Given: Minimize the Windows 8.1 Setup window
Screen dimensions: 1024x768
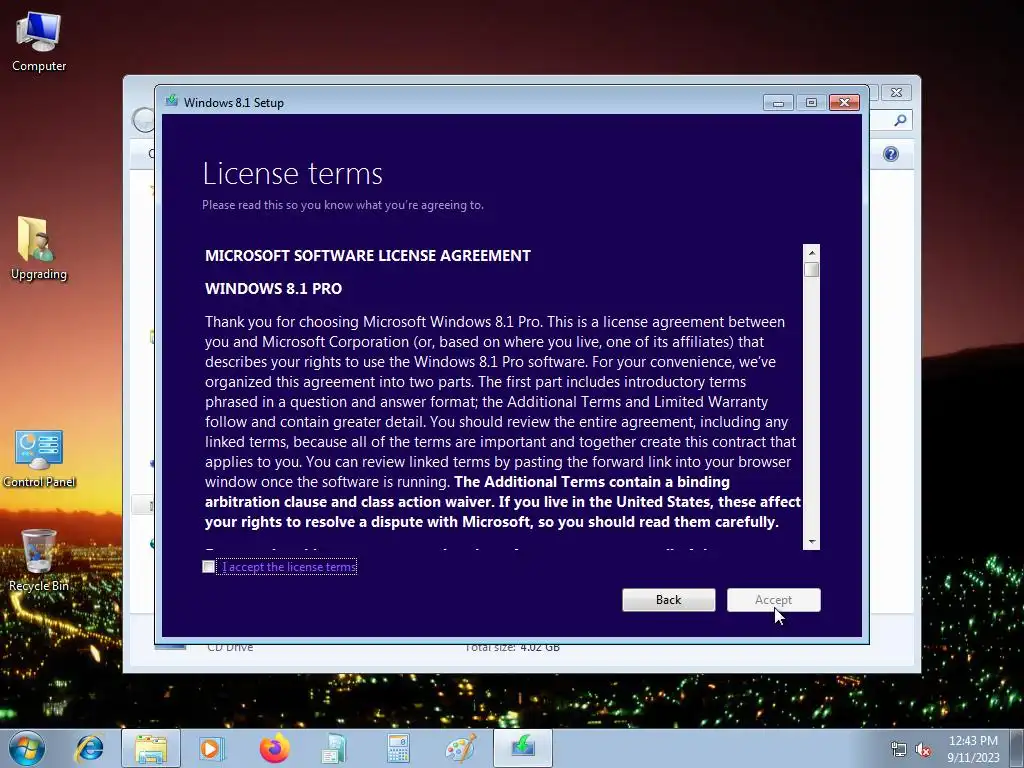Looking at the screenshot, I should [x=778, y=103].
